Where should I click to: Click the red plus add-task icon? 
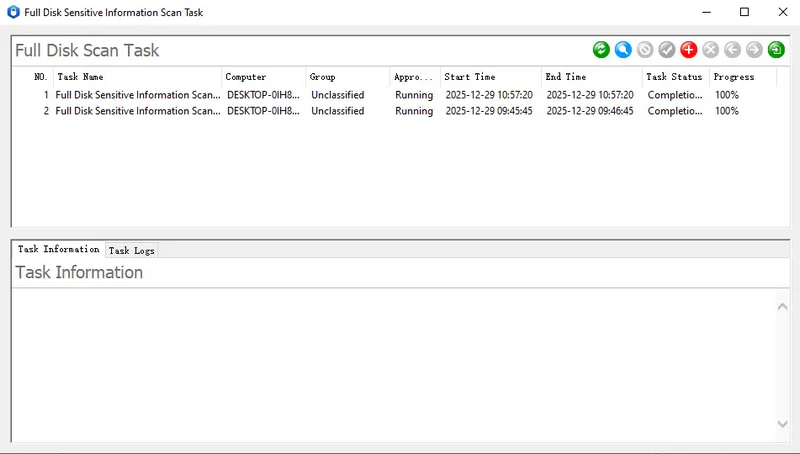(689, 49)
